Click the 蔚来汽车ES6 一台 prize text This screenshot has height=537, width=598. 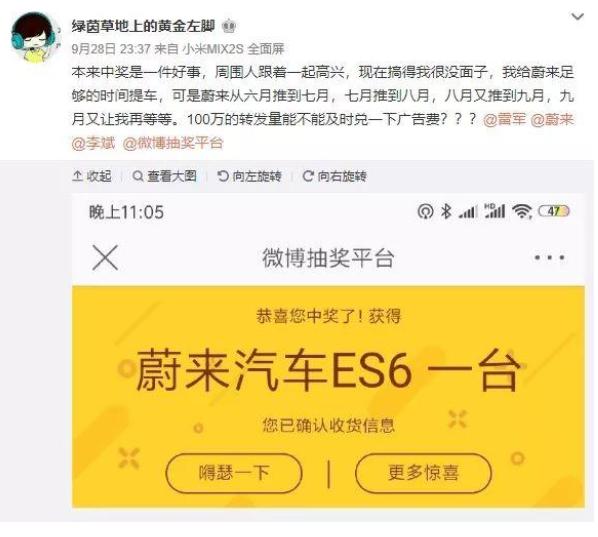[x=328, y=370]
